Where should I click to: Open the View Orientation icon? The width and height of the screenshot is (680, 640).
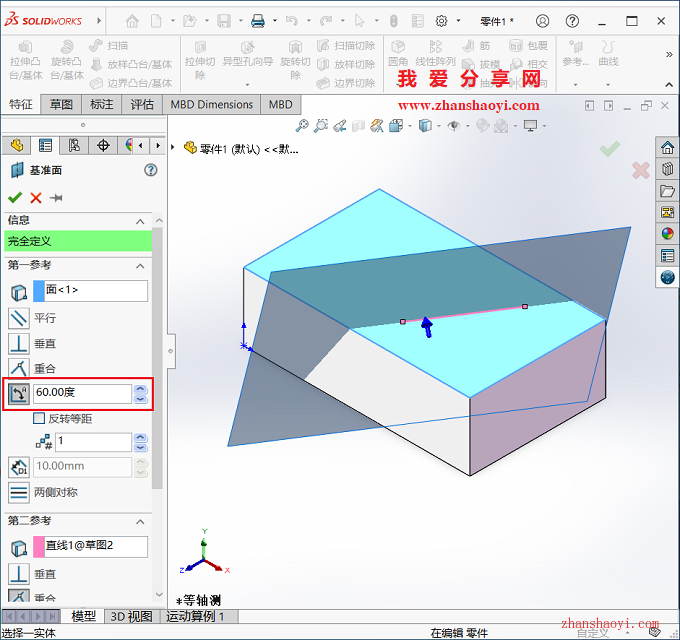(396, 126)
